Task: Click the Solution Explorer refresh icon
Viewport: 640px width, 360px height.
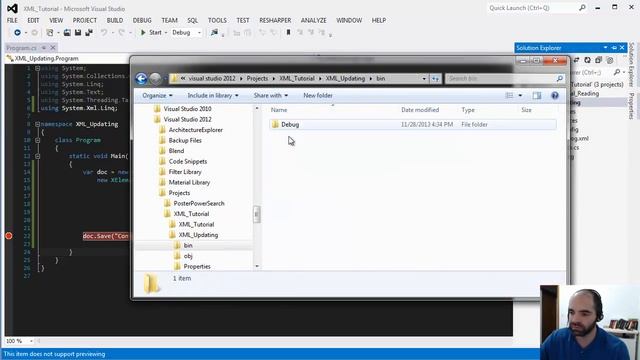Action: (x=587, y=60)
